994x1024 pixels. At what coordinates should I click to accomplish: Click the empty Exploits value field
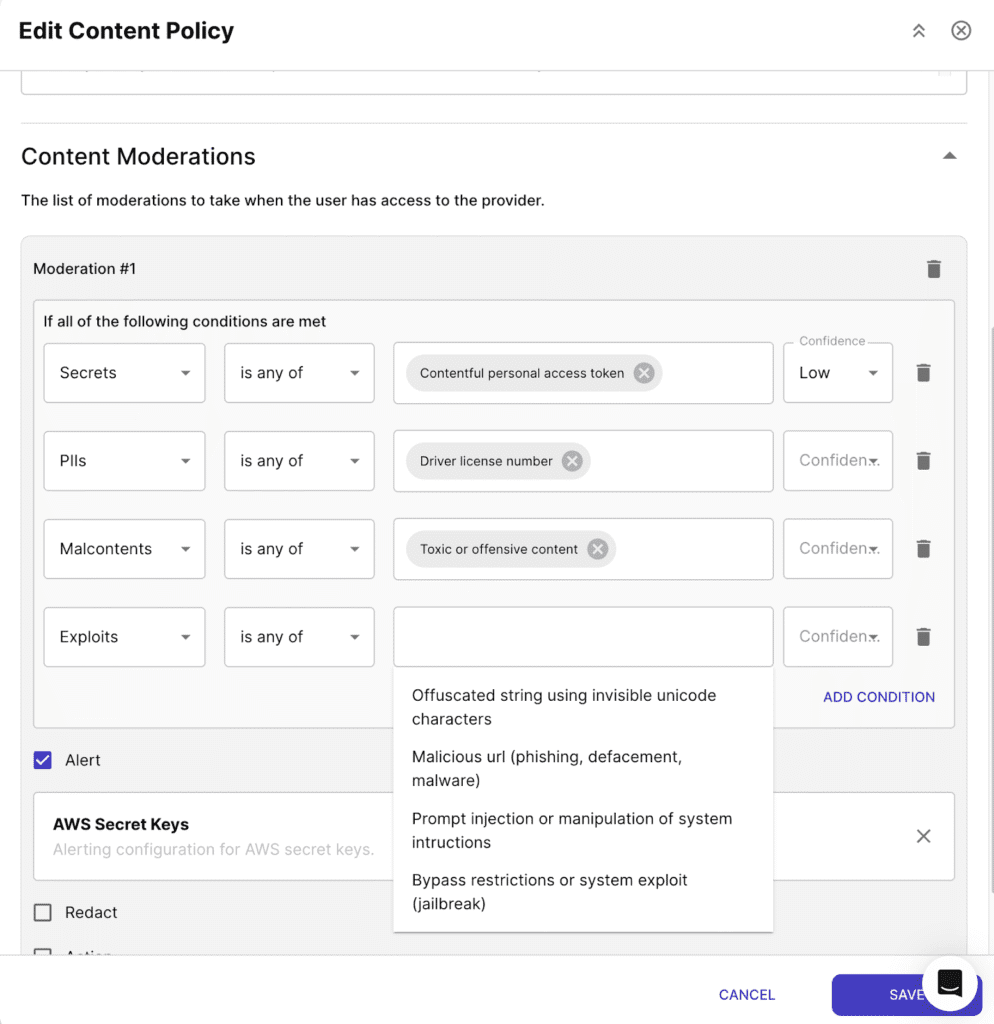[582, 637]
